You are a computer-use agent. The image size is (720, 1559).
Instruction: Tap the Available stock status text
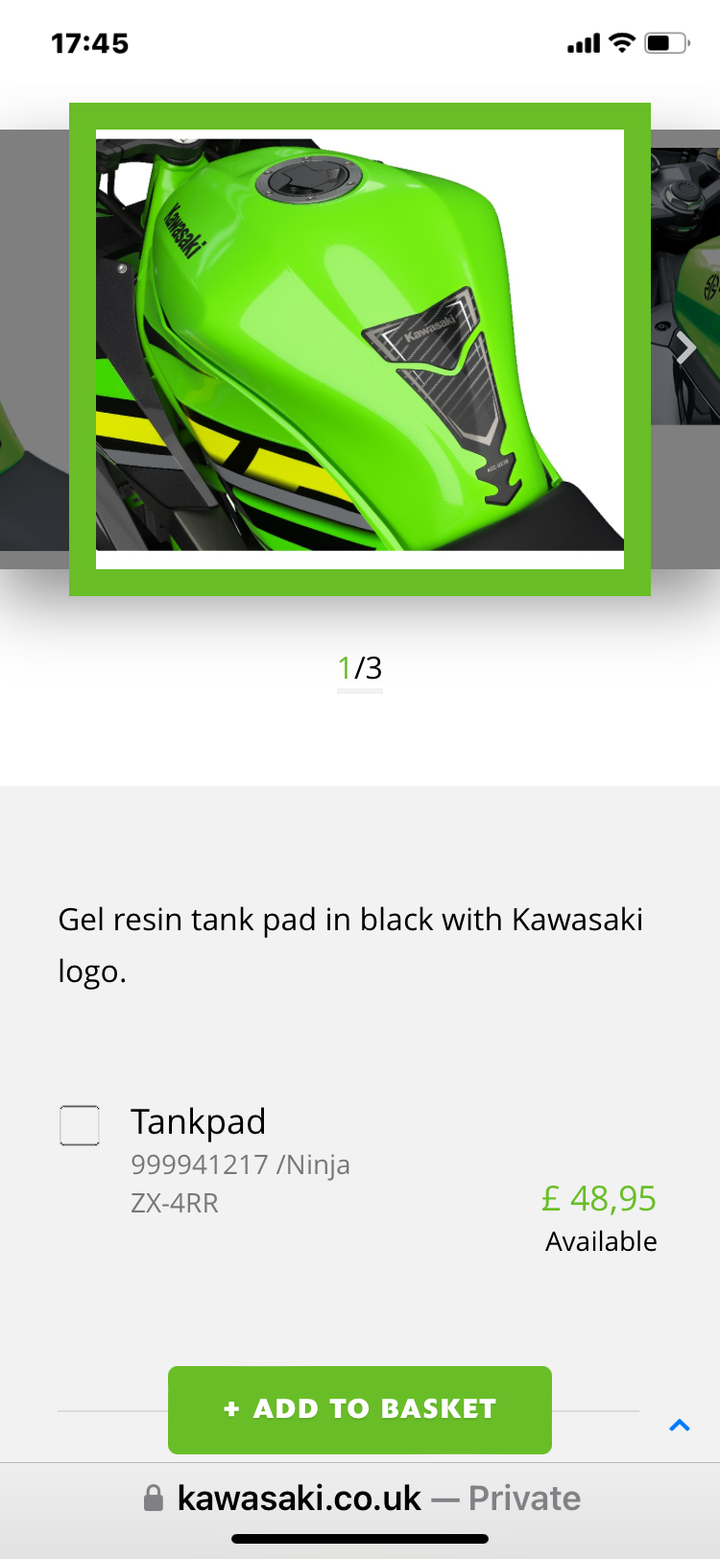(x=601, y=1241)
